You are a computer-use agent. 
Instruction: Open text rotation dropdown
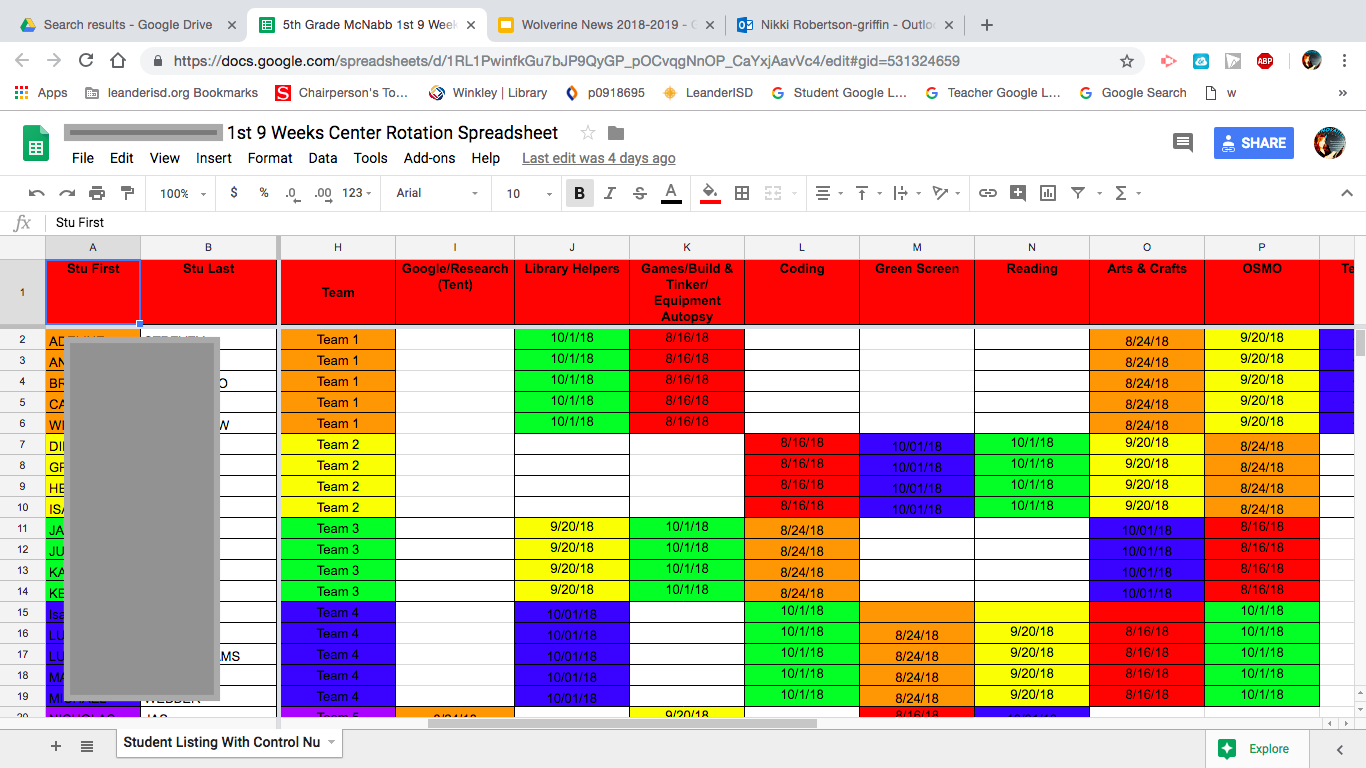944,193
